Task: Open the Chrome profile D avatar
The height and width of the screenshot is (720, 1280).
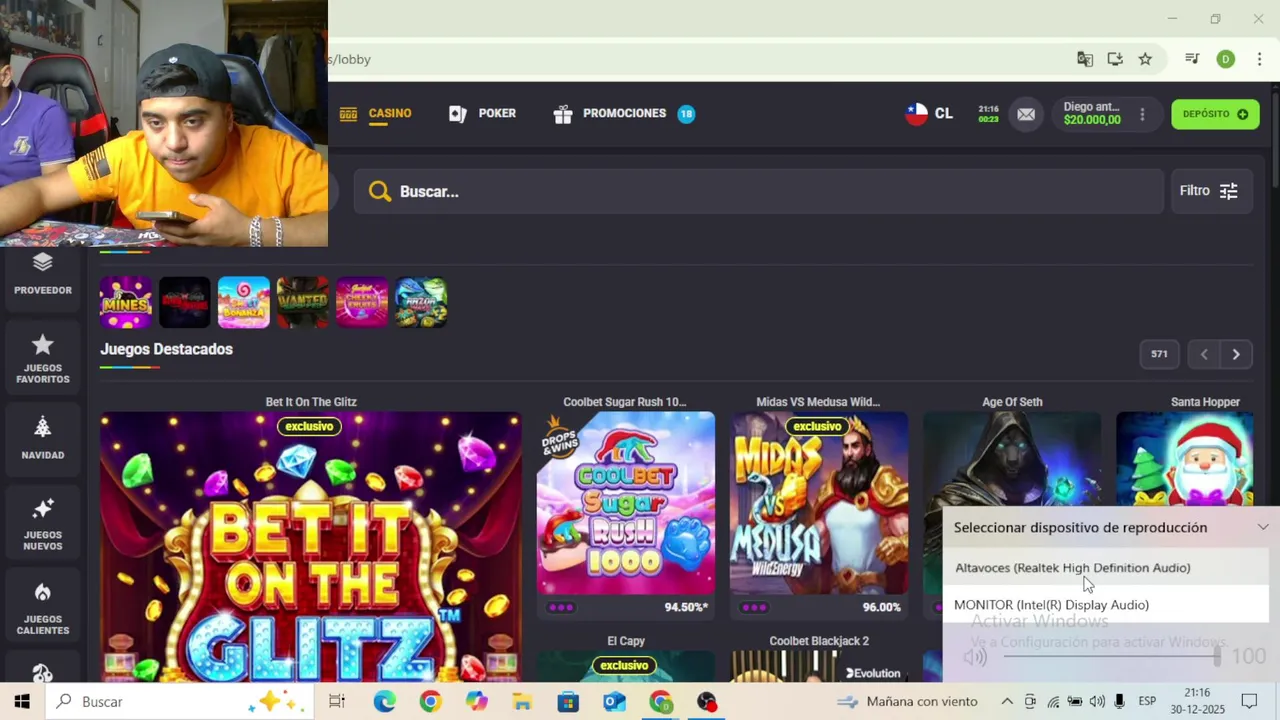Action: click(1225, 59)
